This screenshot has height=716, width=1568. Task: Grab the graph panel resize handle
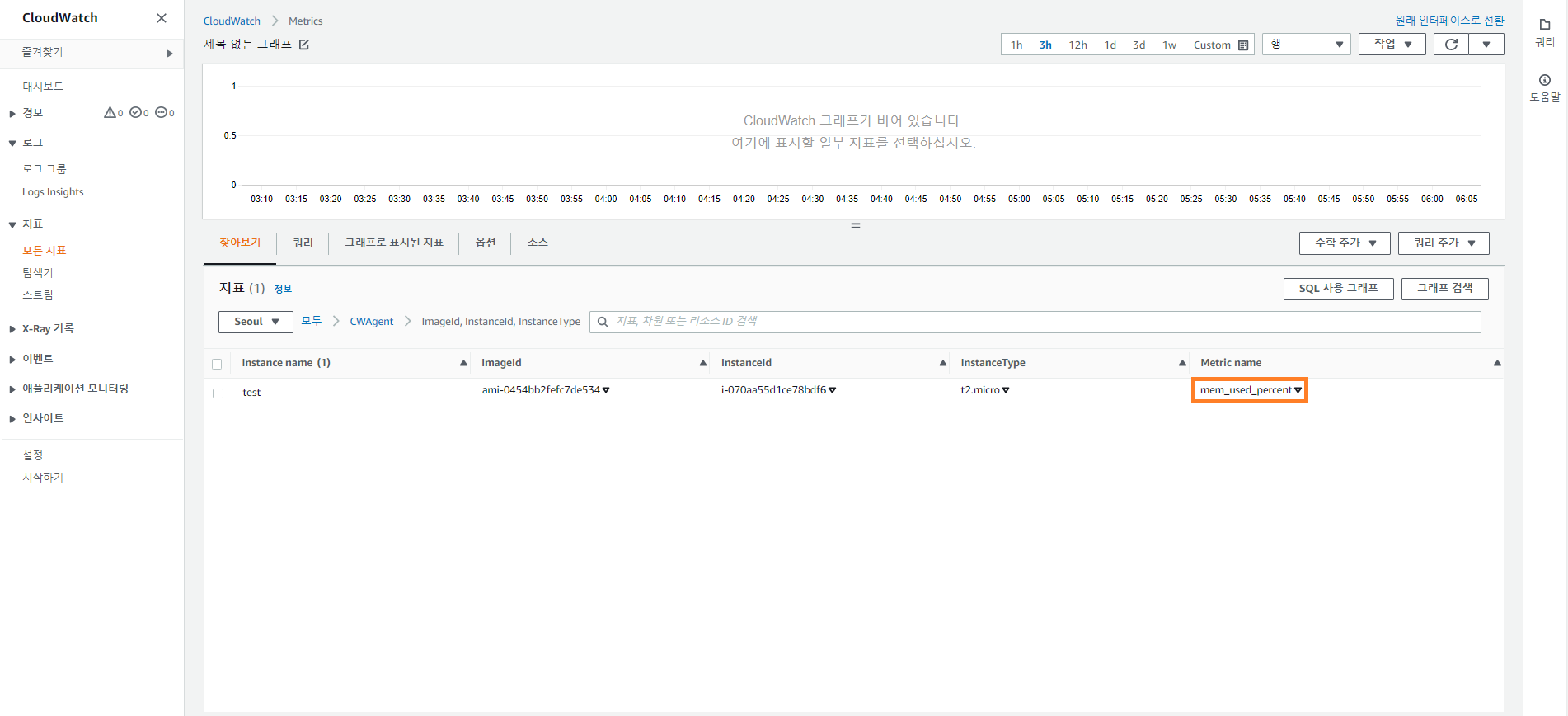pyautogui.click(x=856, y=225)
